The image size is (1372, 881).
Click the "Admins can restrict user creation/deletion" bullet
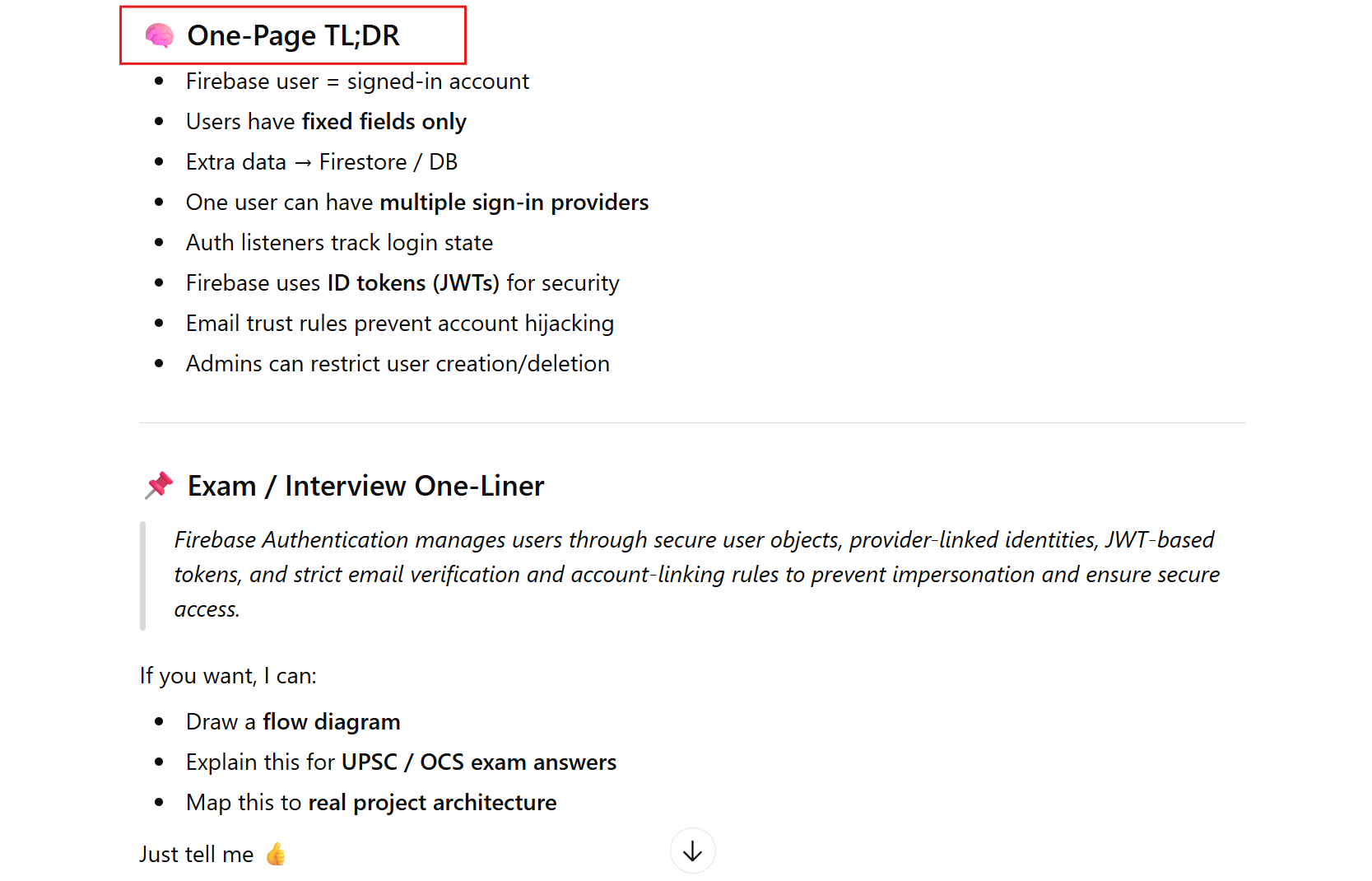click(x=398, y=364)
